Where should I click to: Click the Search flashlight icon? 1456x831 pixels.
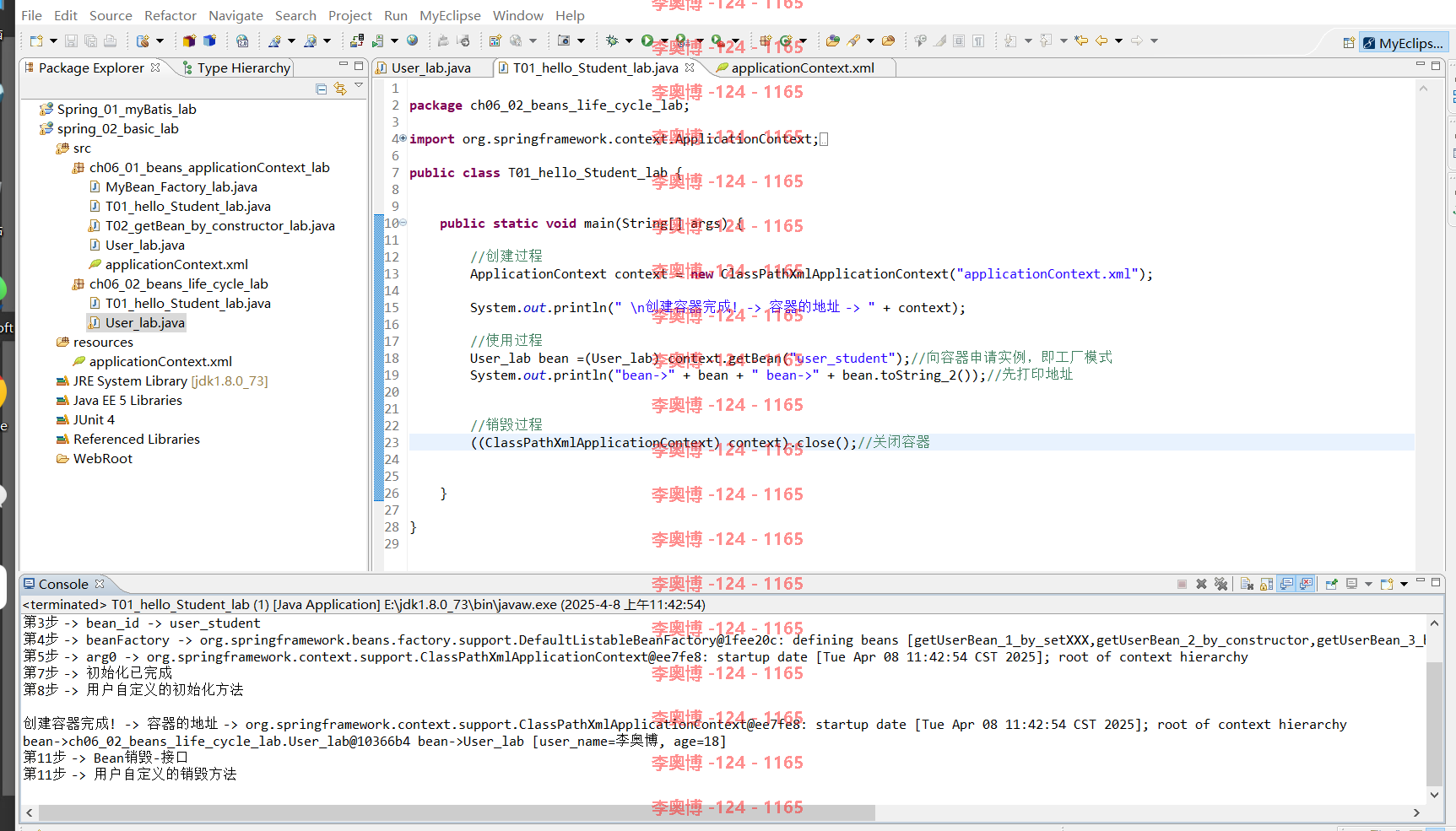pos(854,40)
